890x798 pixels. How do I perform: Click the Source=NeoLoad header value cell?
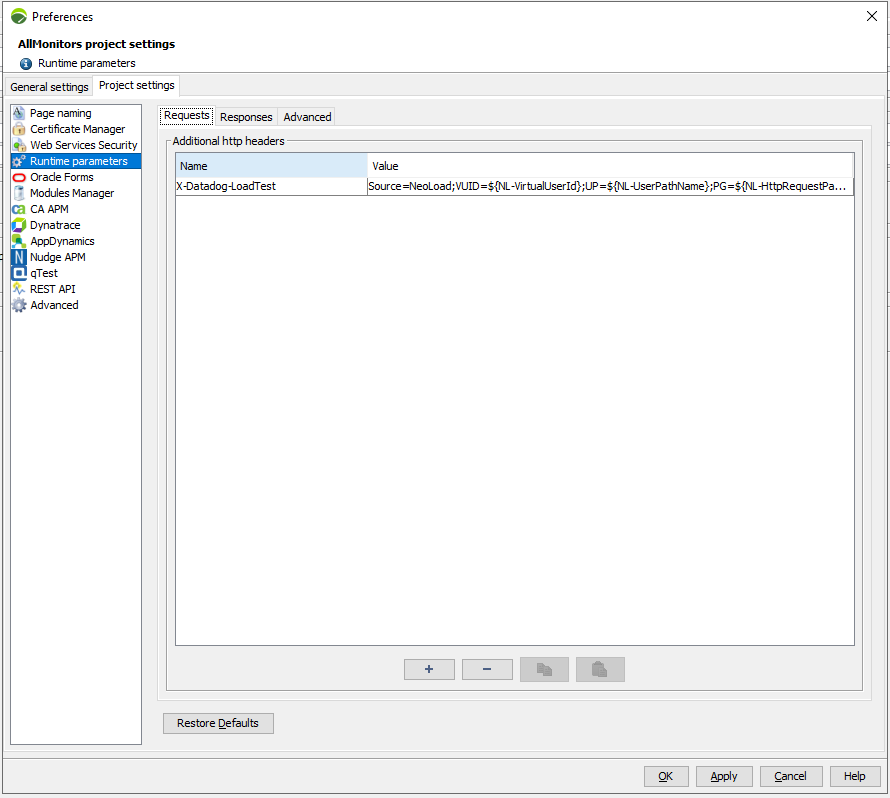point(610,186)
